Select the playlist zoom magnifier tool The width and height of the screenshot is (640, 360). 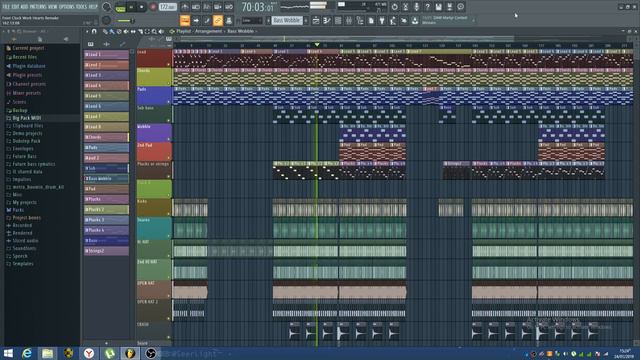(x=154, y=31)
